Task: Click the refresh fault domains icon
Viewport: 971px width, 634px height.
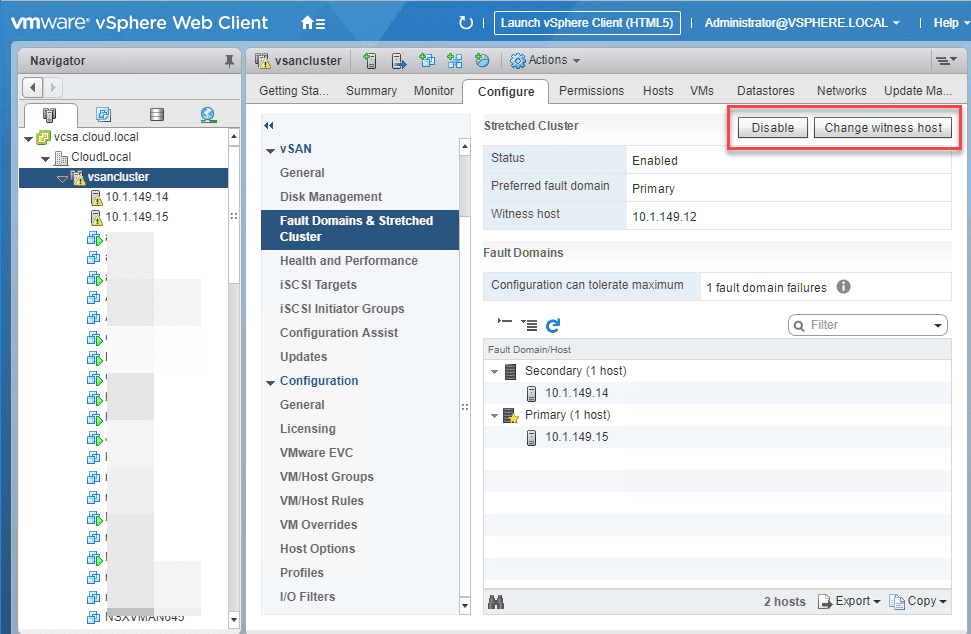Action: click(552, 325)
